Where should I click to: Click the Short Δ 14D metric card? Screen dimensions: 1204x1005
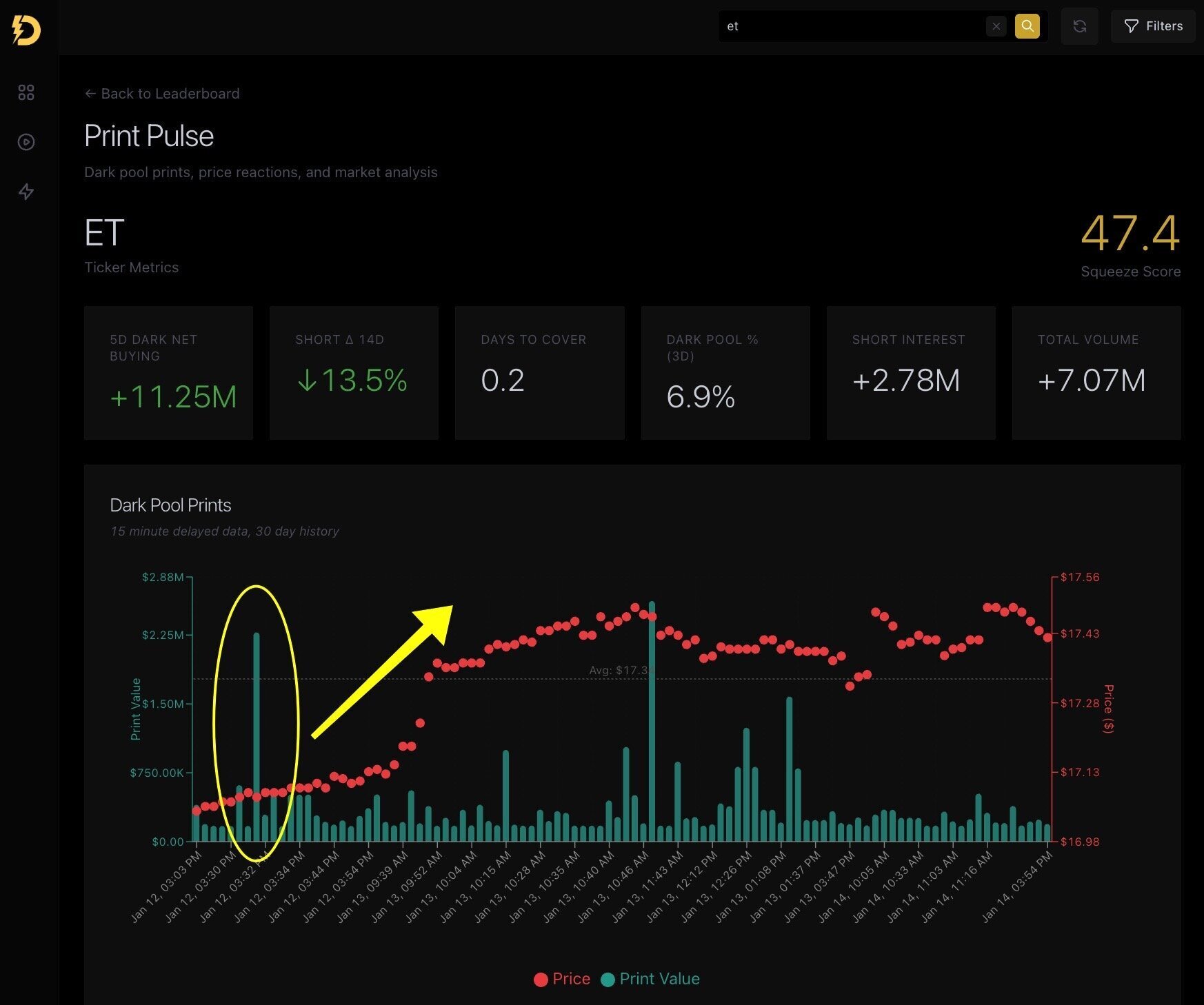tap(354, 373)
